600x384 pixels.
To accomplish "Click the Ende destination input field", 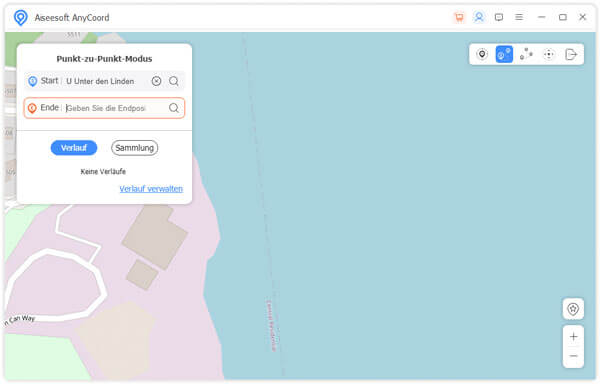I will (x=115, y=108).
